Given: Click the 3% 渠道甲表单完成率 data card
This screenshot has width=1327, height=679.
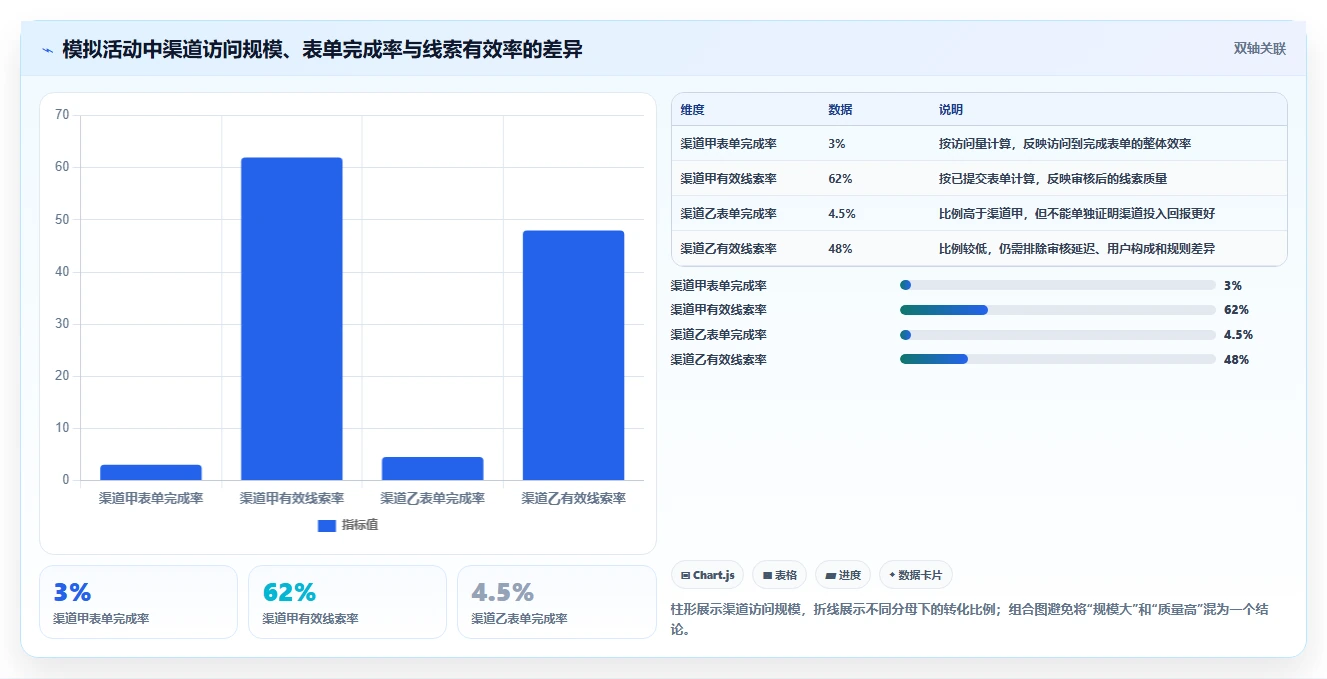Looking at the screenshot, I should (x=139, y=602).
